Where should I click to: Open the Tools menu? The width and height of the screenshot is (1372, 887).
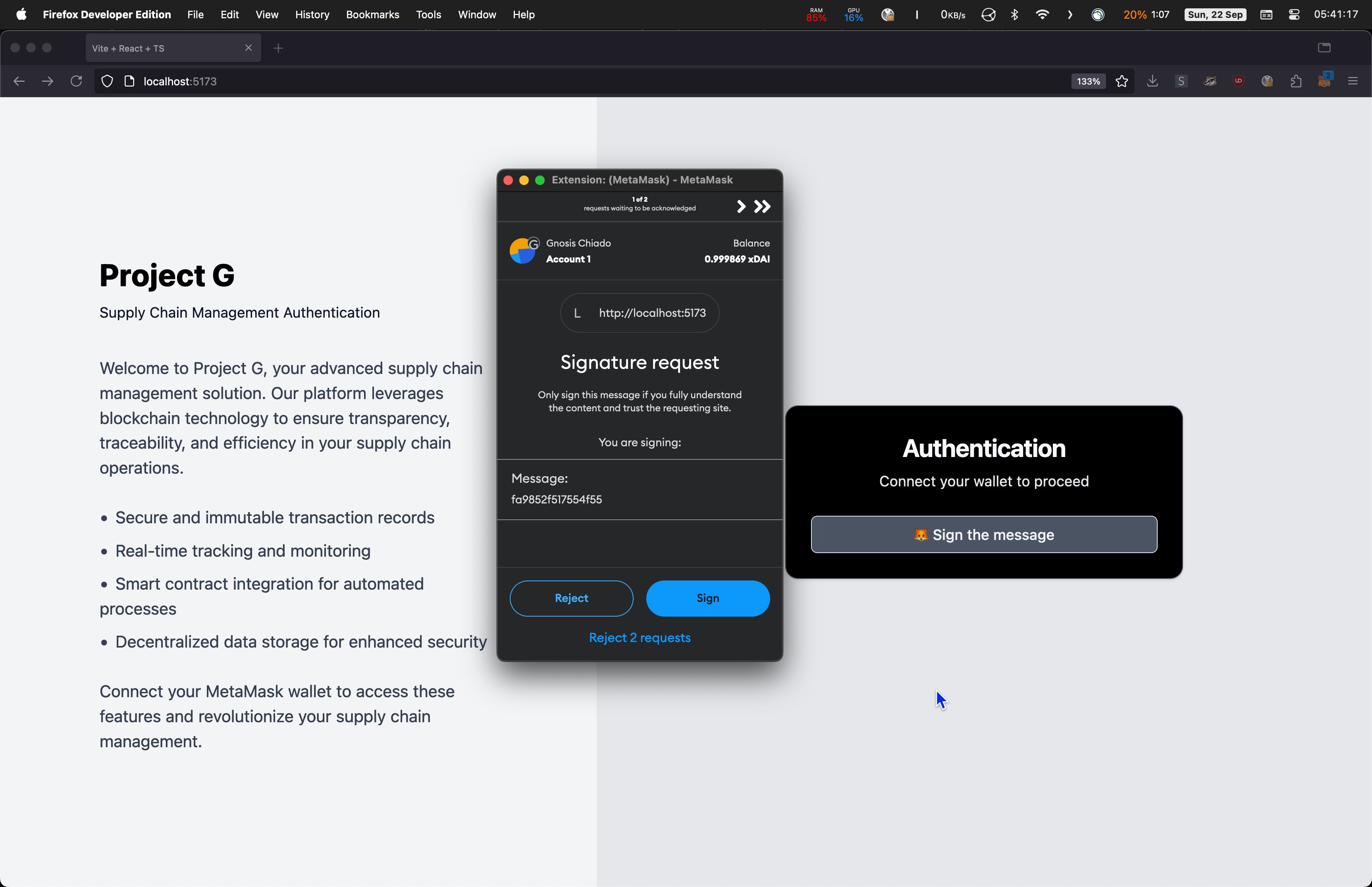pos(428,14)
